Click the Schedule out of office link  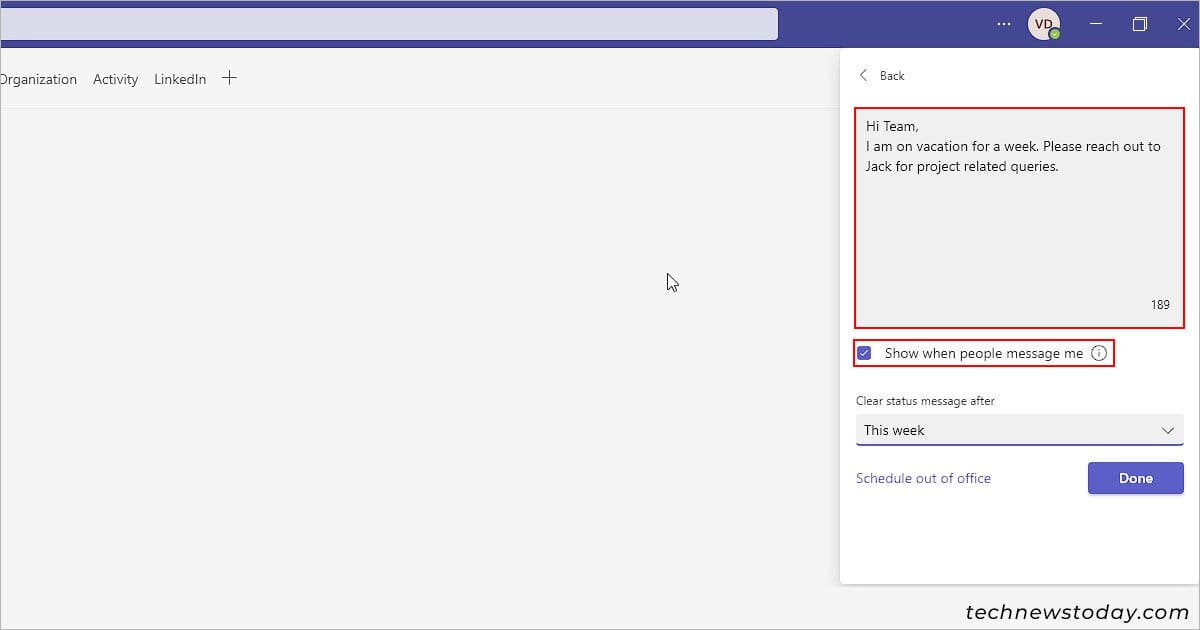(x=923, y=478)
